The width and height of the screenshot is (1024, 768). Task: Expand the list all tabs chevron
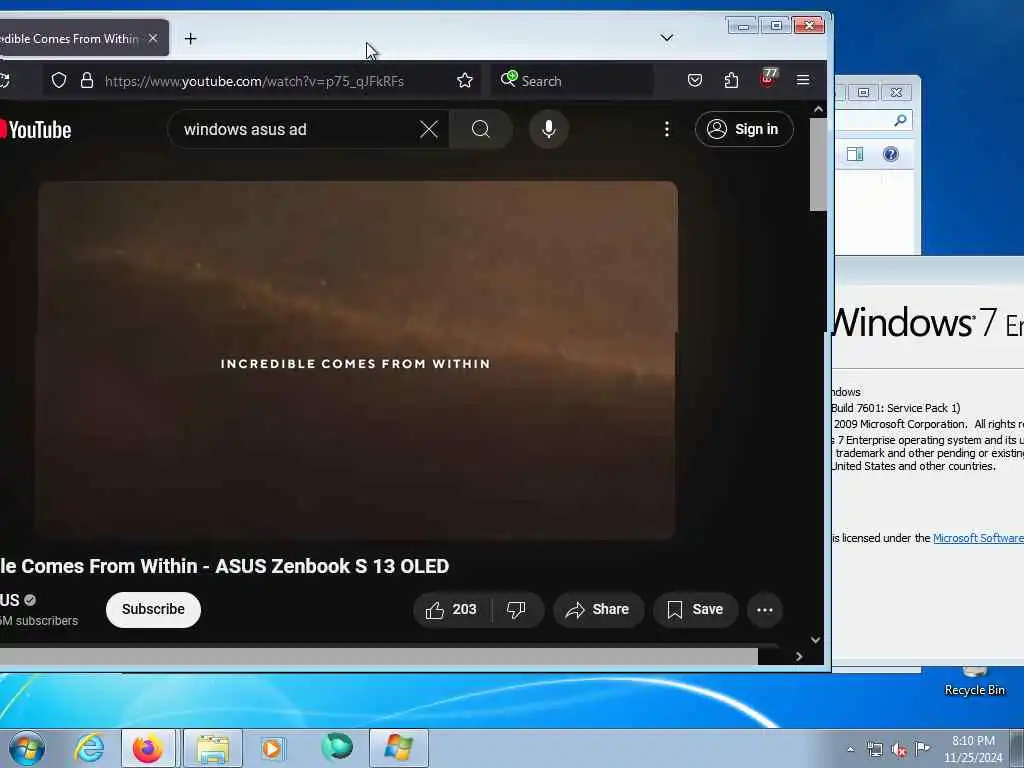pos(666,38)
